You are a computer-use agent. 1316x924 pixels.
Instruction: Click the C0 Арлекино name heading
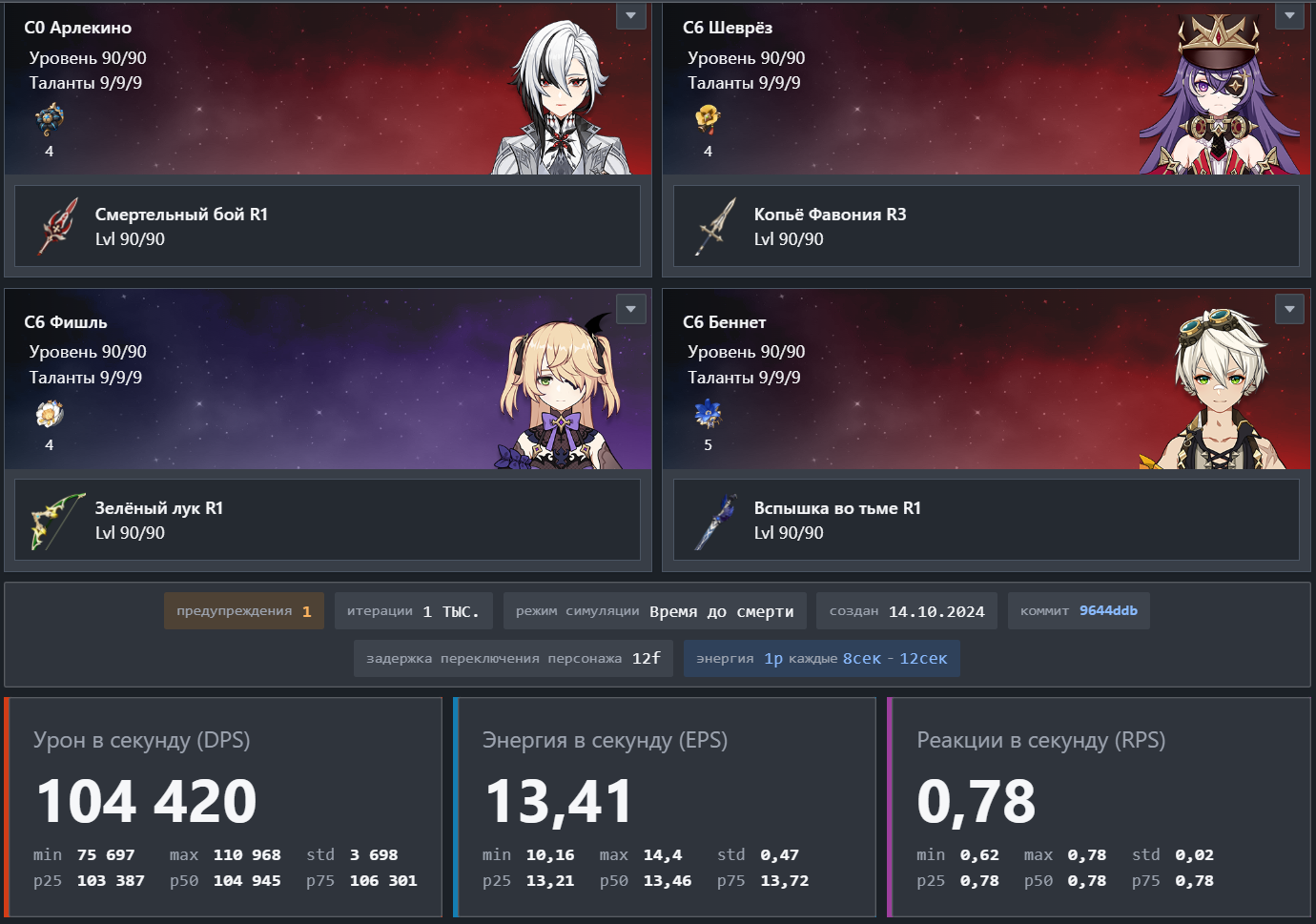click(x=78, y=28)
